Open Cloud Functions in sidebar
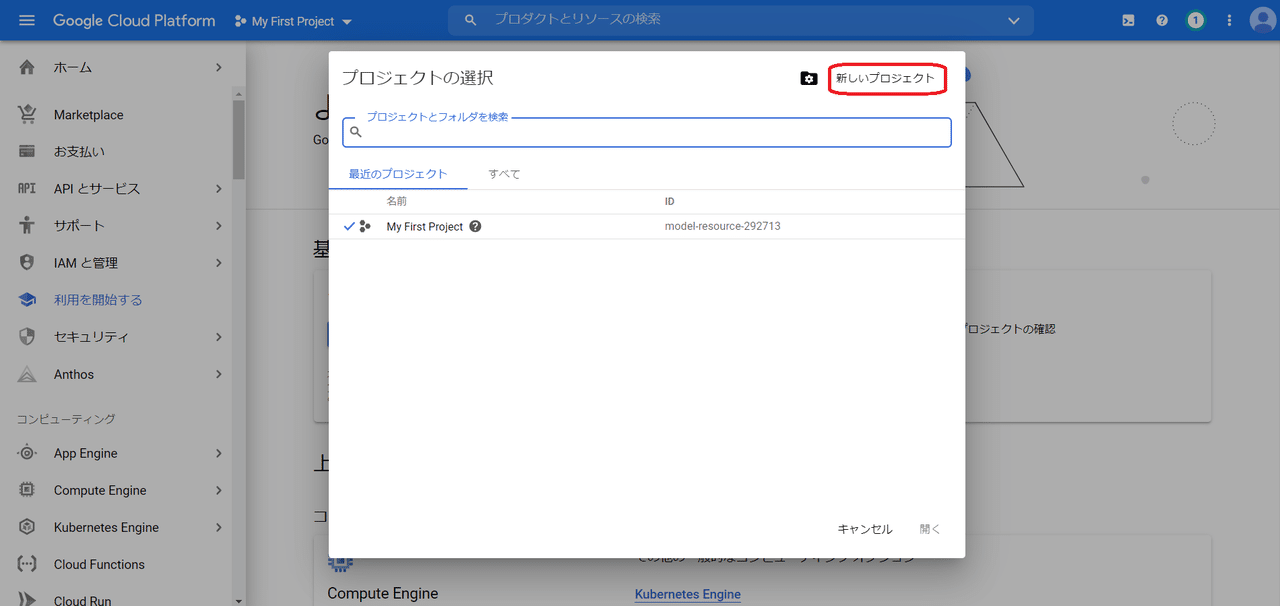The height and width of the screenshot is (606, 1280). (x=99, y=564)
